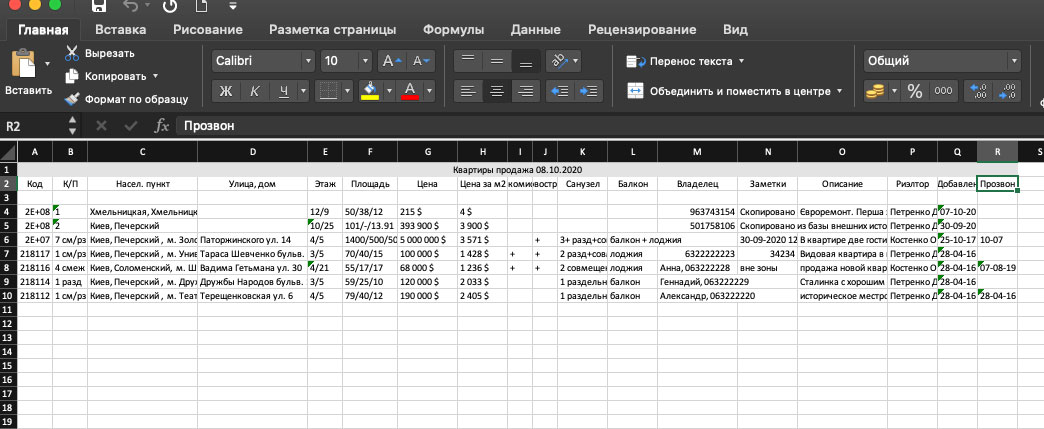The height and width of the screenshot is (429, 1044).
Task: Click the yellow fill color swatch
Action: click(369, 91)
